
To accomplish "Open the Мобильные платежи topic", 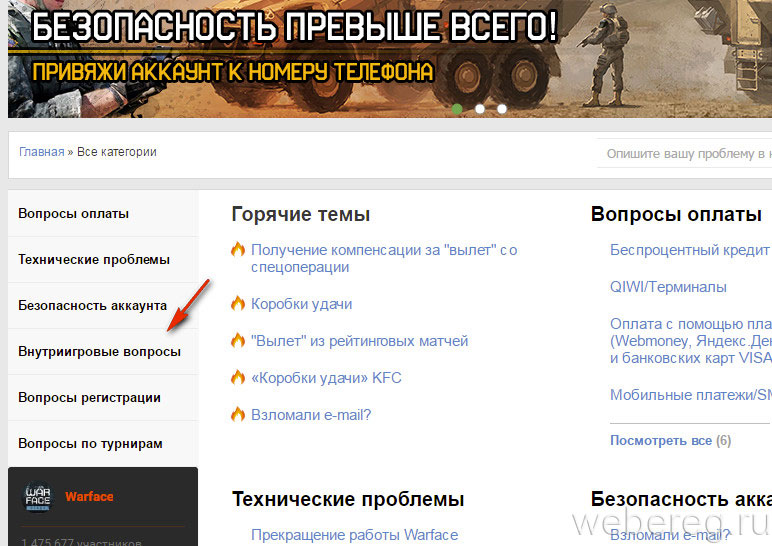I will 691,395.
